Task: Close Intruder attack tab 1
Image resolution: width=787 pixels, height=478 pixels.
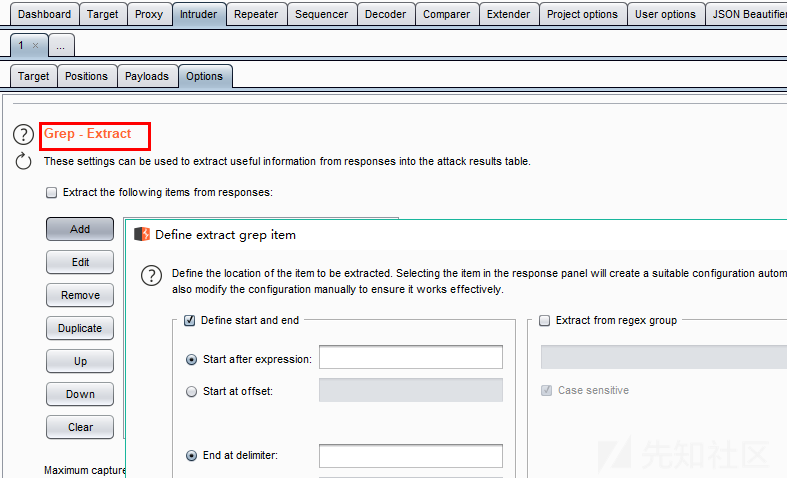Action: click(x=36, y=46)
